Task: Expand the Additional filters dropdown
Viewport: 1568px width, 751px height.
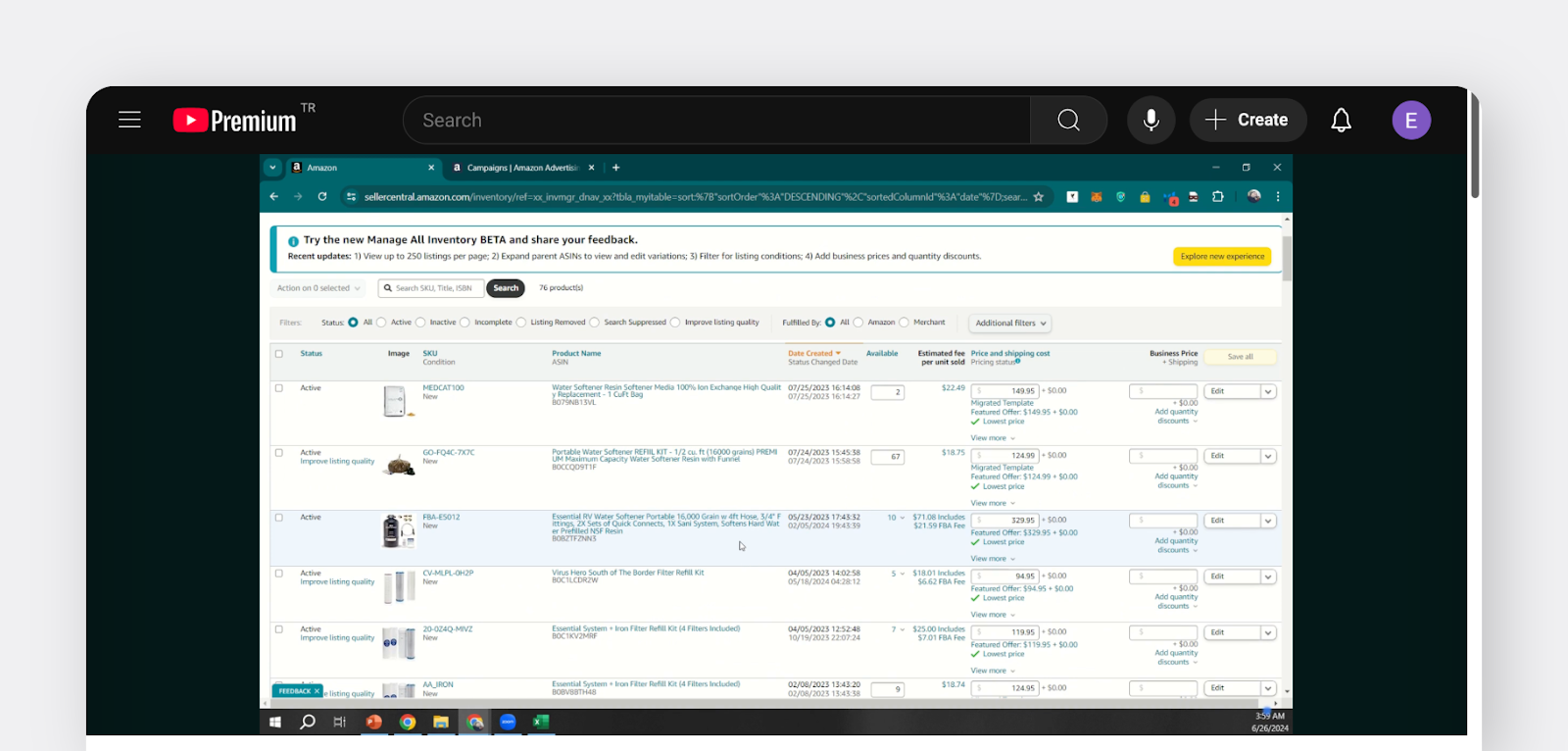Action: [1010, 323]
